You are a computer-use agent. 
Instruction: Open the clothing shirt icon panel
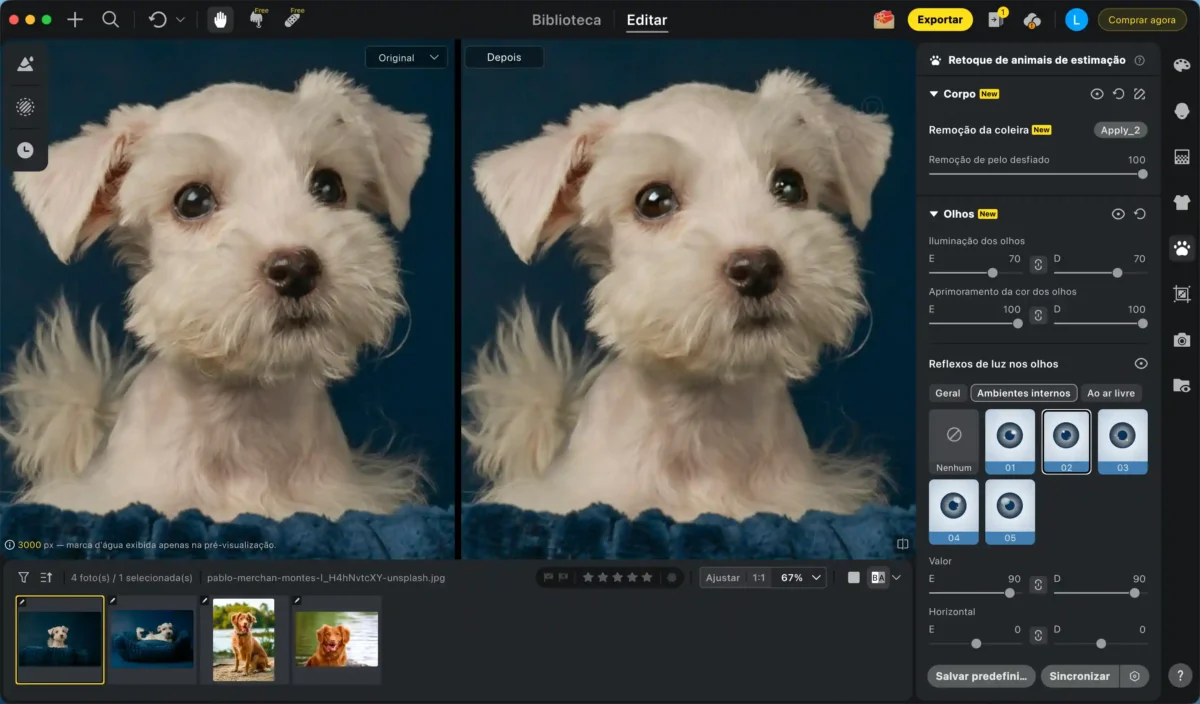tap(1182, 202)
